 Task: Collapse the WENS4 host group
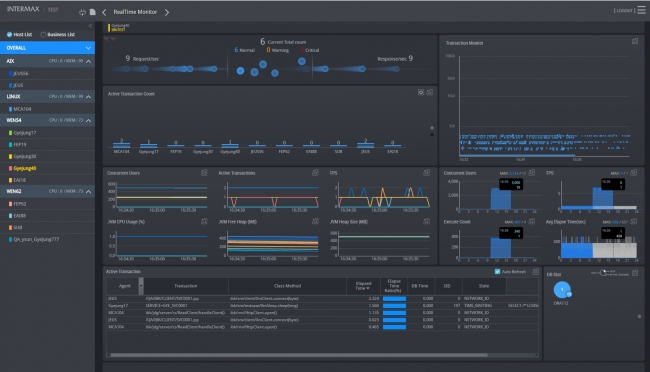88,121
